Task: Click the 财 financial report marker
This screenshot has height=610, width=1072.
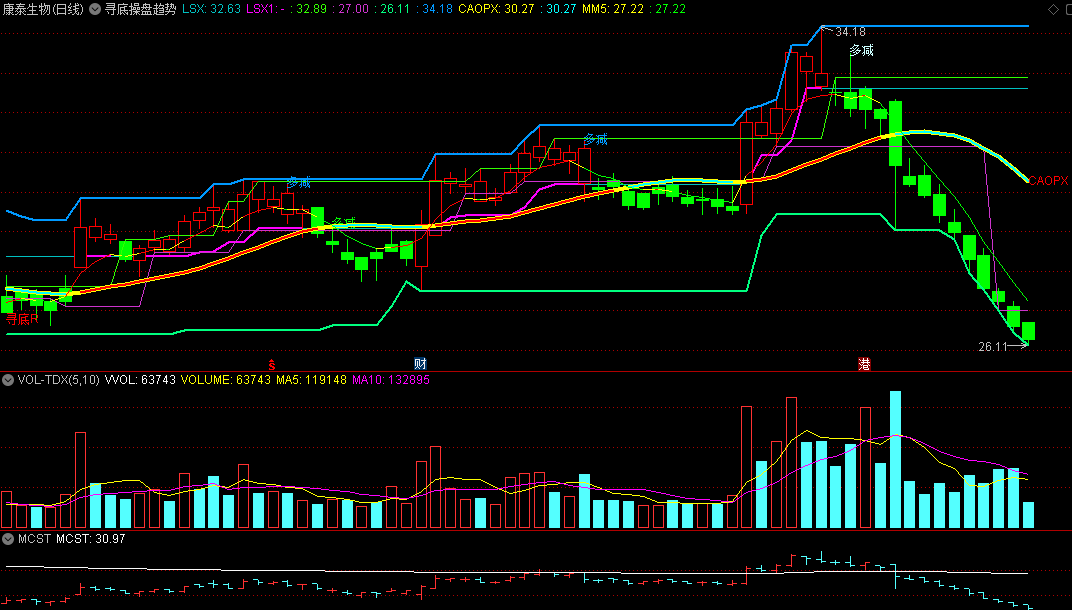Action: pos(420,364)
